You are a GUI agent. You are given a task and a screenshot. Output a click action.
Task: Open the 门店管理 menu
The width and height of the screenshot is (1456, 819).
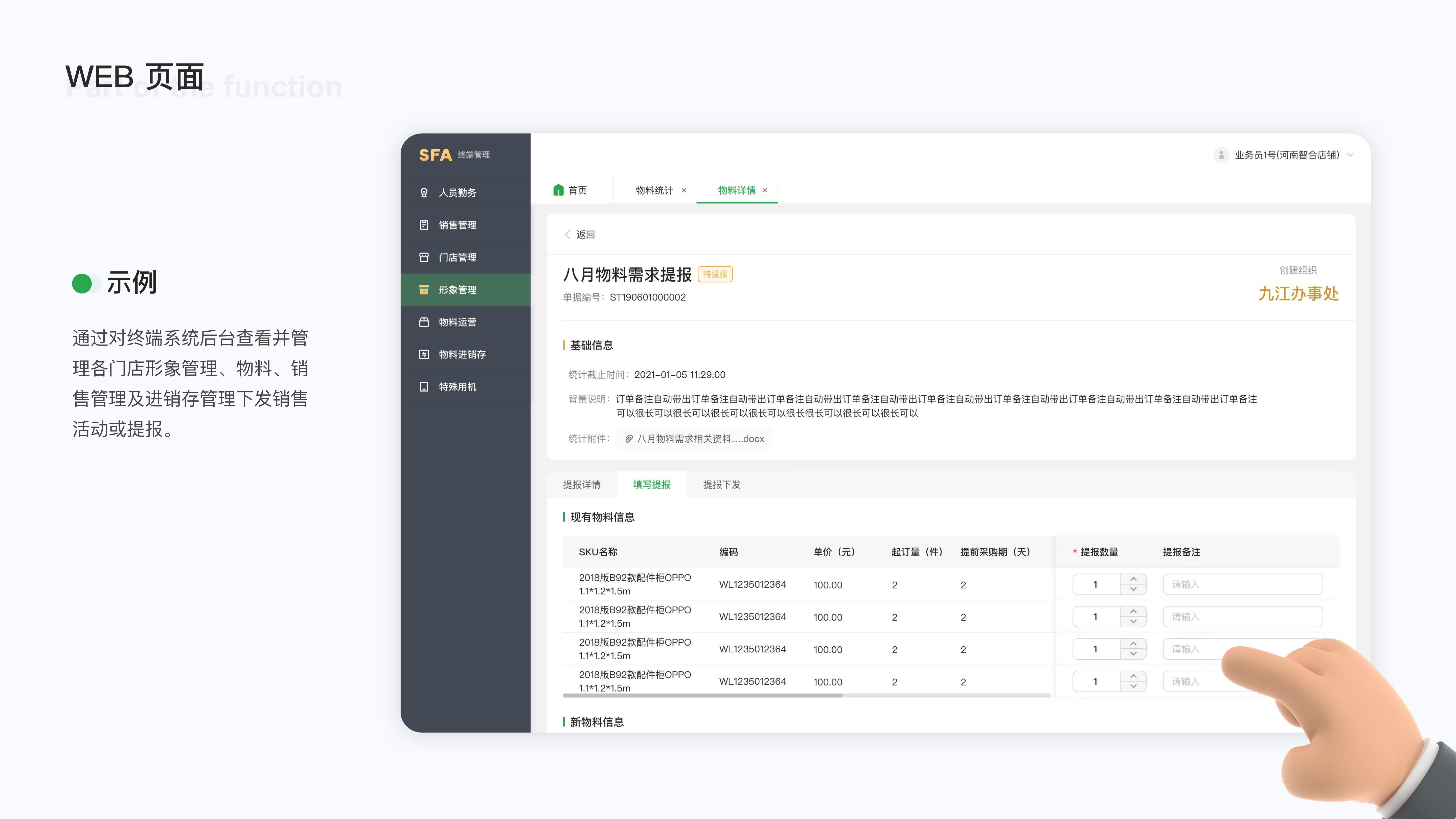coord(466,257)
